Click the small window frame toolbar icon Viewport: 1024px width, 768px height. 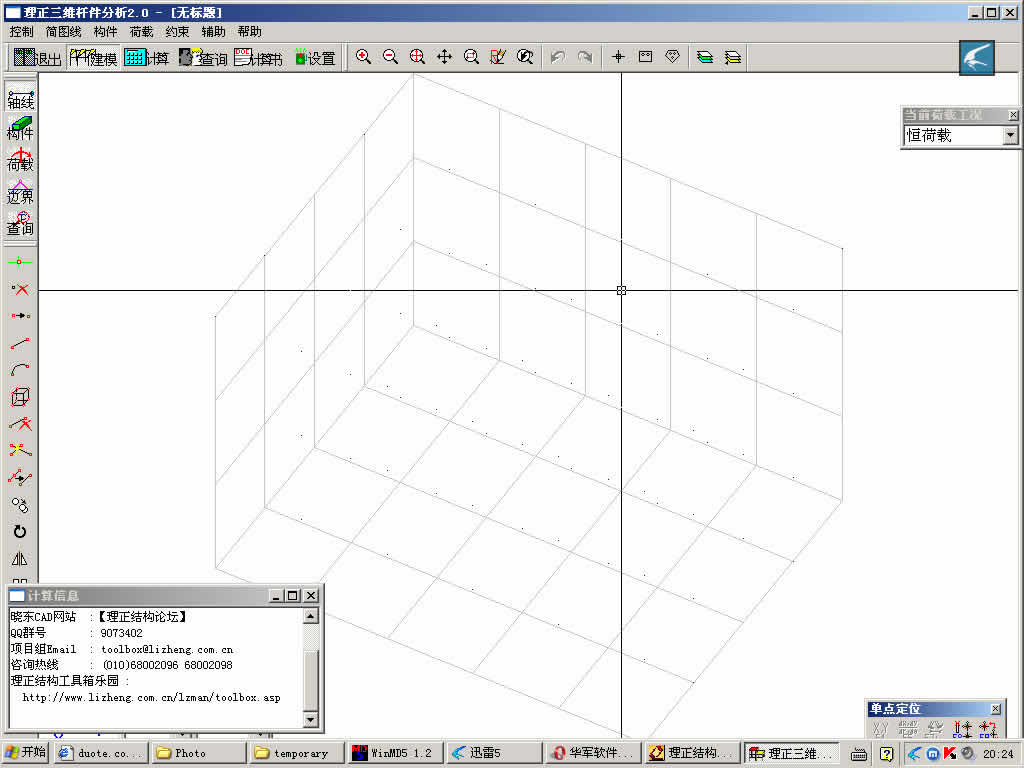[645, 57]
